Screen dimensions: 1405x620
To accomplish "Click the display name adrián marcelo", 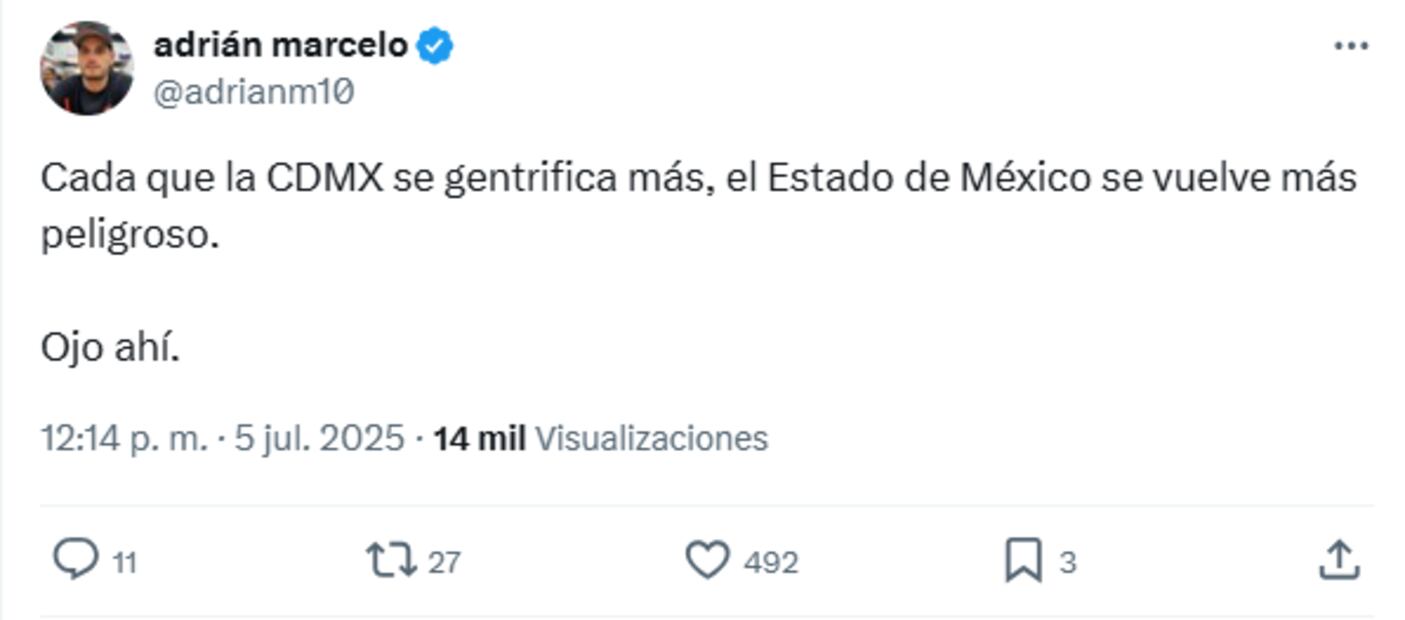I will point(280,45).
